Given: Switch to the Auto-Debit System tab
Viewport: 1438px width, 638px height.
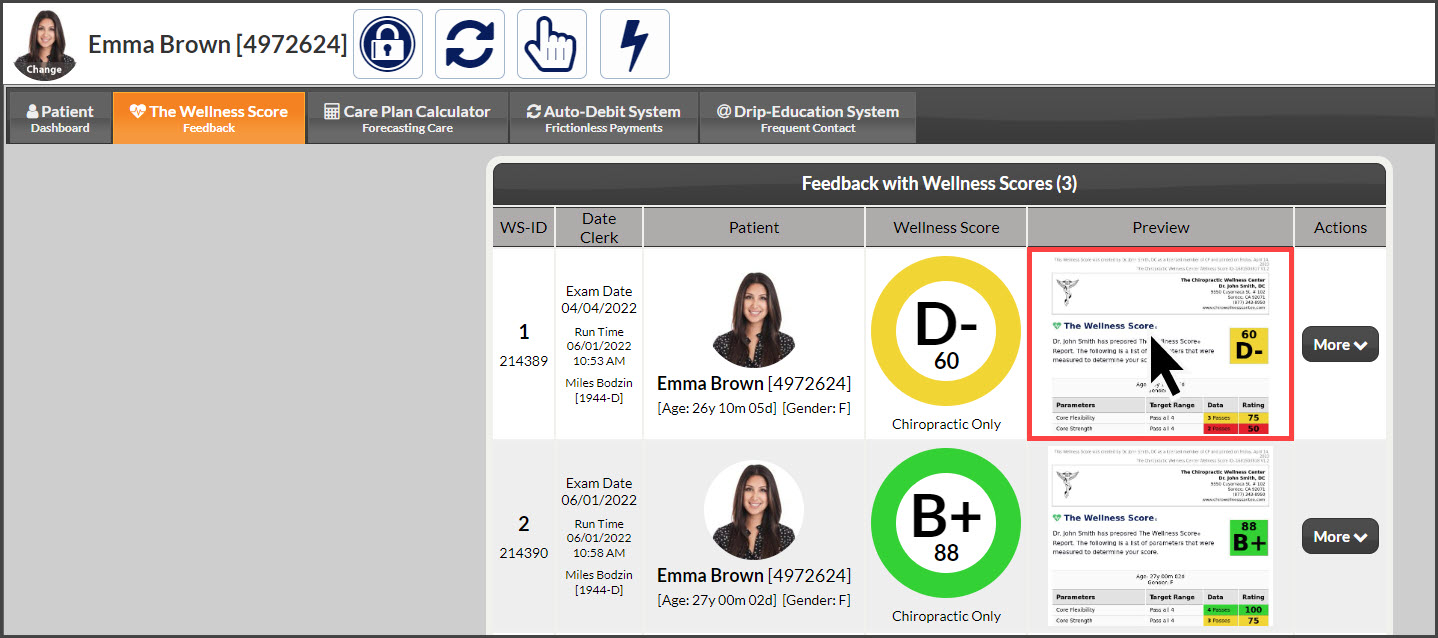Looking at the screenshot, I should [603, 118].
